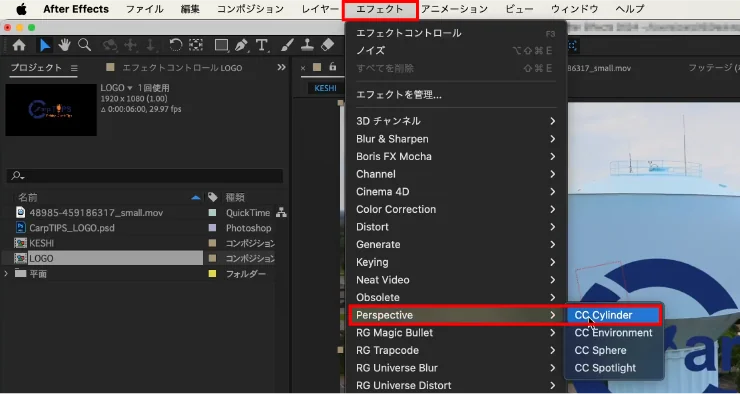
Task: Click the LOGO preview thumbnail
Action: pyautogui.click(x=51, y=110)
